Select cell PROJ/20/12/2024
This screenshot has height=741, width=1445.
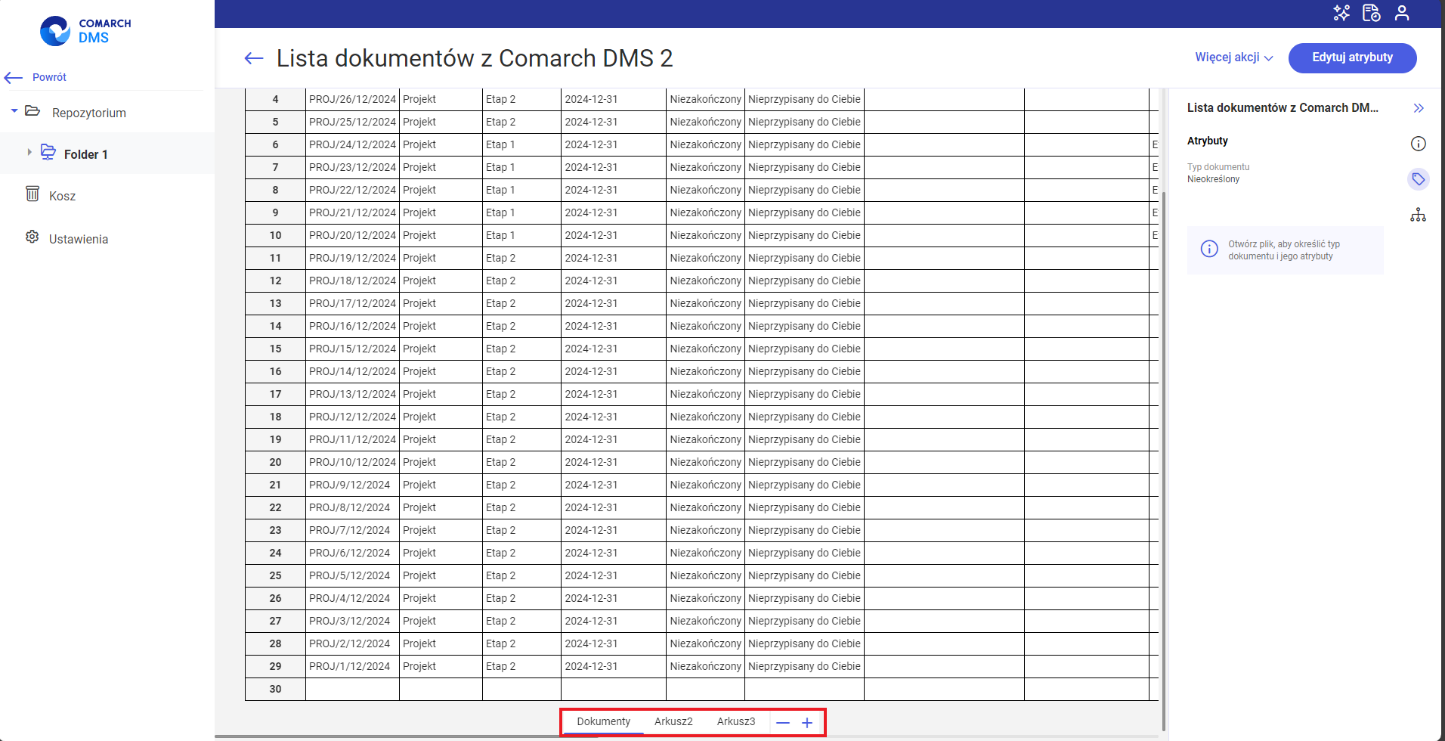pyautogui.click(x=352, y=235)
